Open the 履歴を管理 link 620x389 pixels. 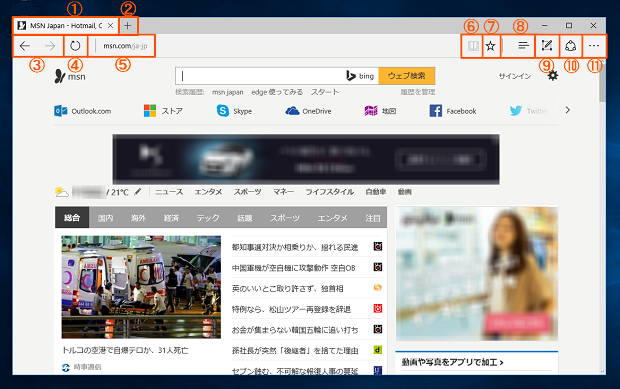tap(418, 92)
